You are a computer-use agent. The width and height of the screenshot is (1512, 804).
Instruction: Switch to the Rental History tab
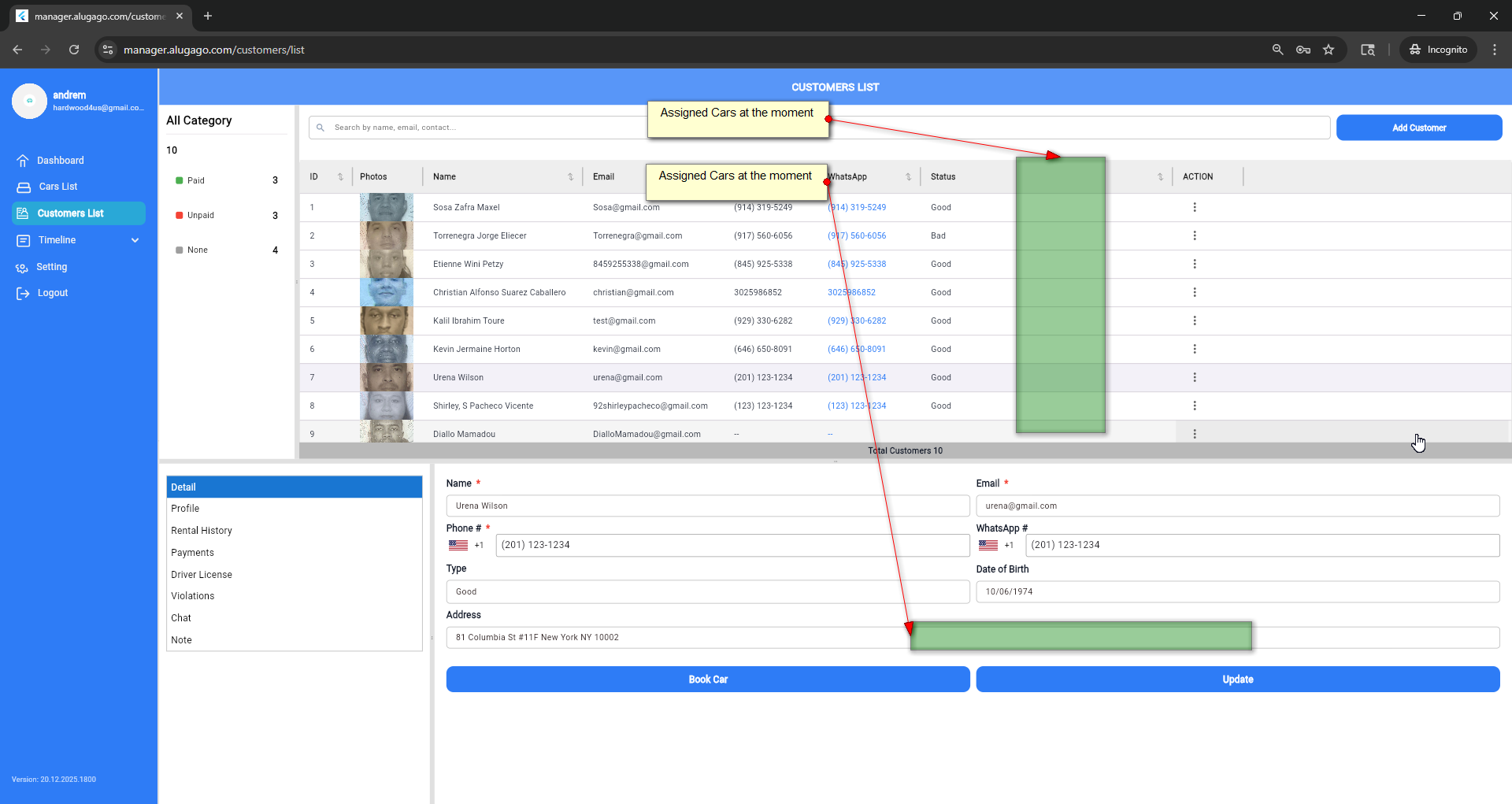[202, 531]
